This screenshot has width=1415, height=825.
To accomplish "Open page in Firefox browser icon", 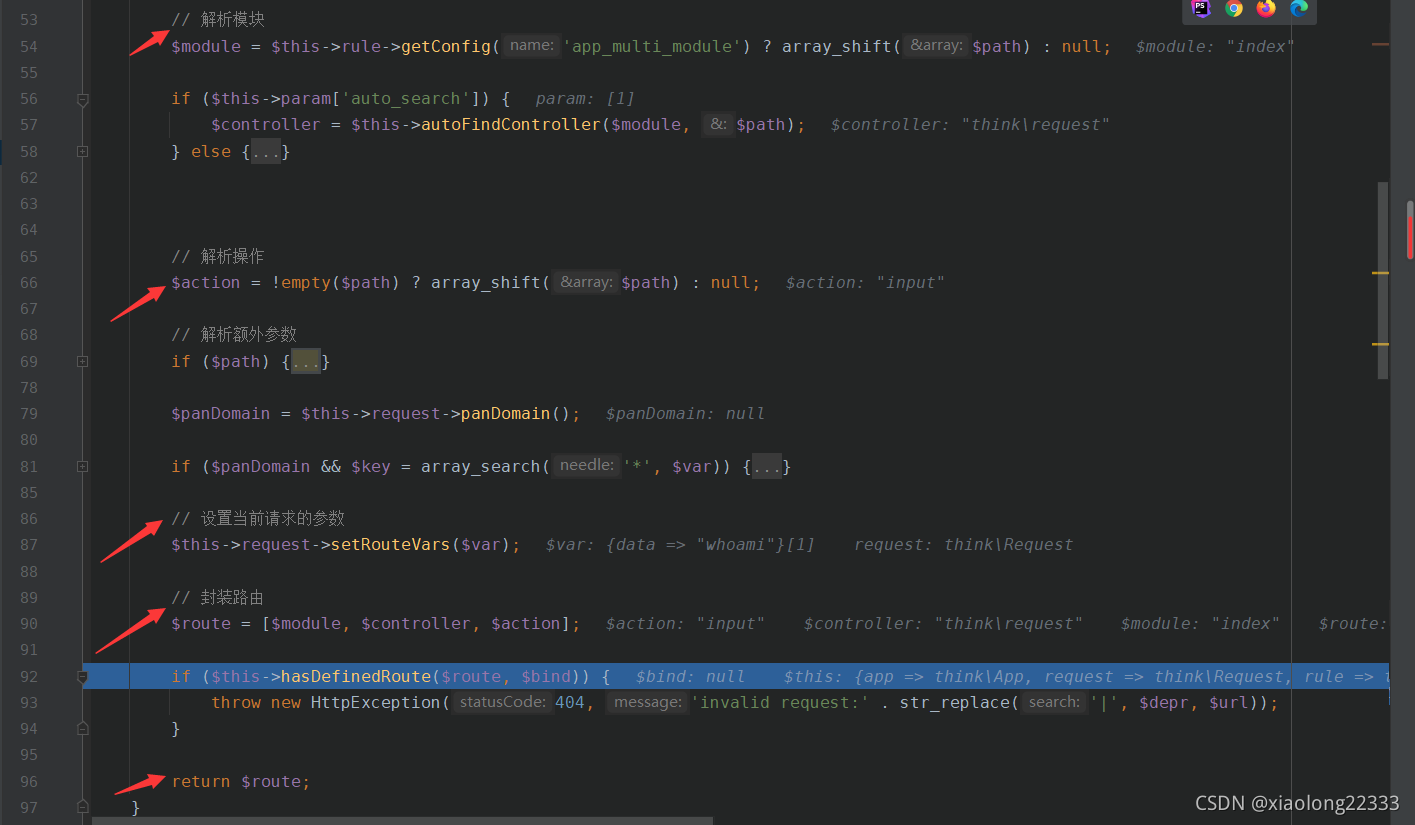I will coord(1266,8).
